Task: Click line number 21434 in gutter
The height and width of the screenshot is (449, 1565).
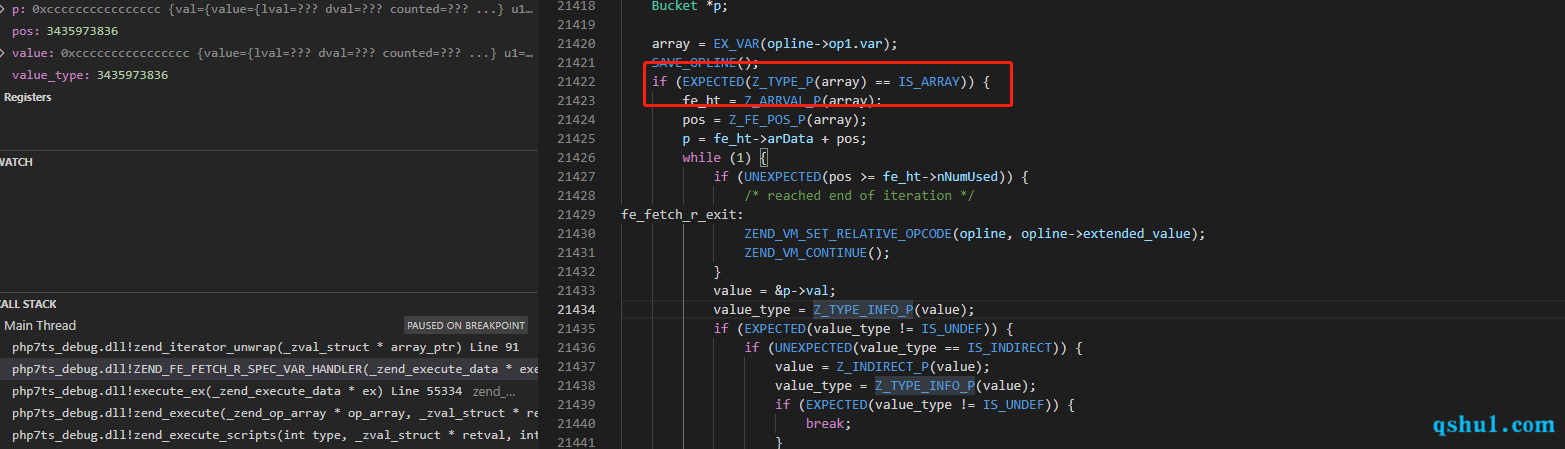Action: pyautogui.click(x=575, y=310)
